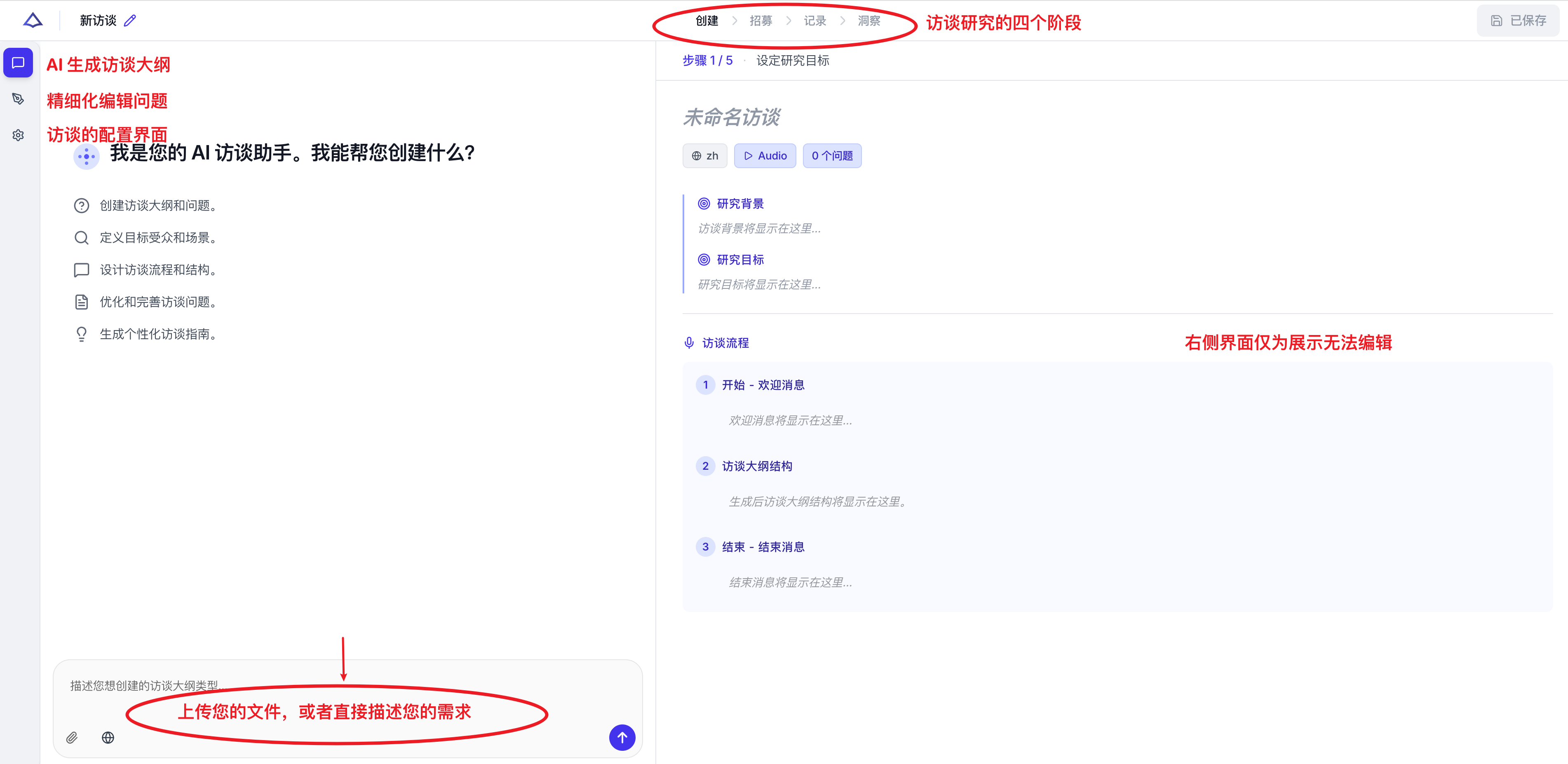Click the blue send arrow button

point(622,737)
